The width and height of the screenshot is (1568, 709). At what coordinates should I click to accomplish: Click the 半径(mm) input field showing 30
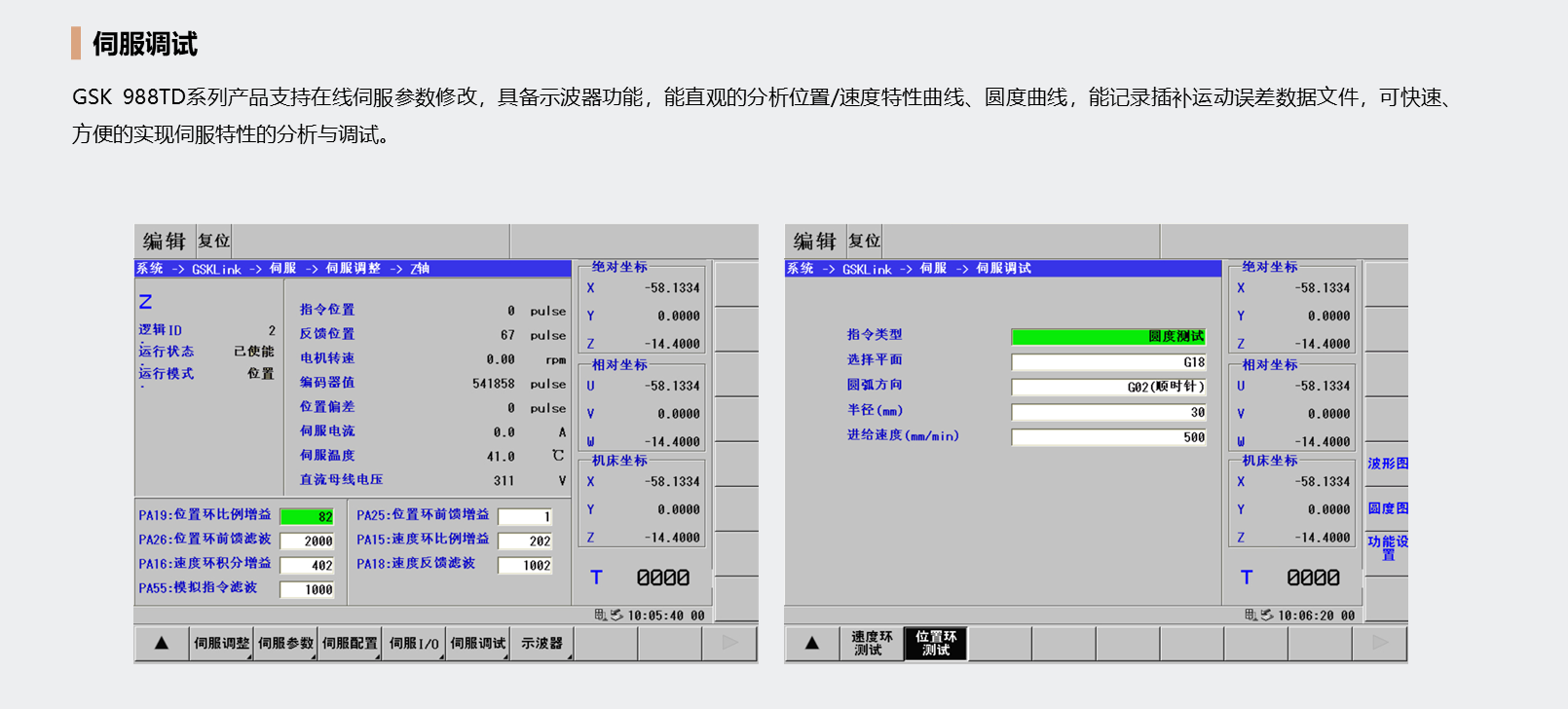(x=1108, y=412)
